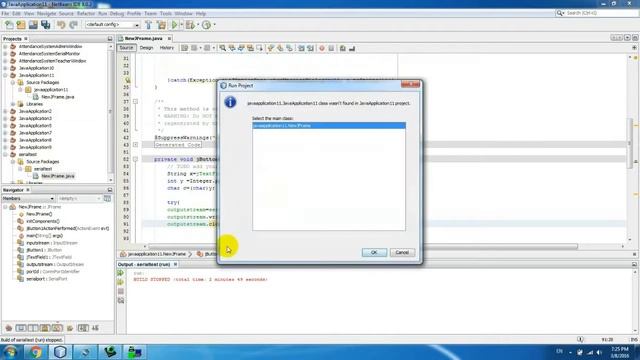Click the Navigator filter icon beside the empty dropdown

click(107, 198)
